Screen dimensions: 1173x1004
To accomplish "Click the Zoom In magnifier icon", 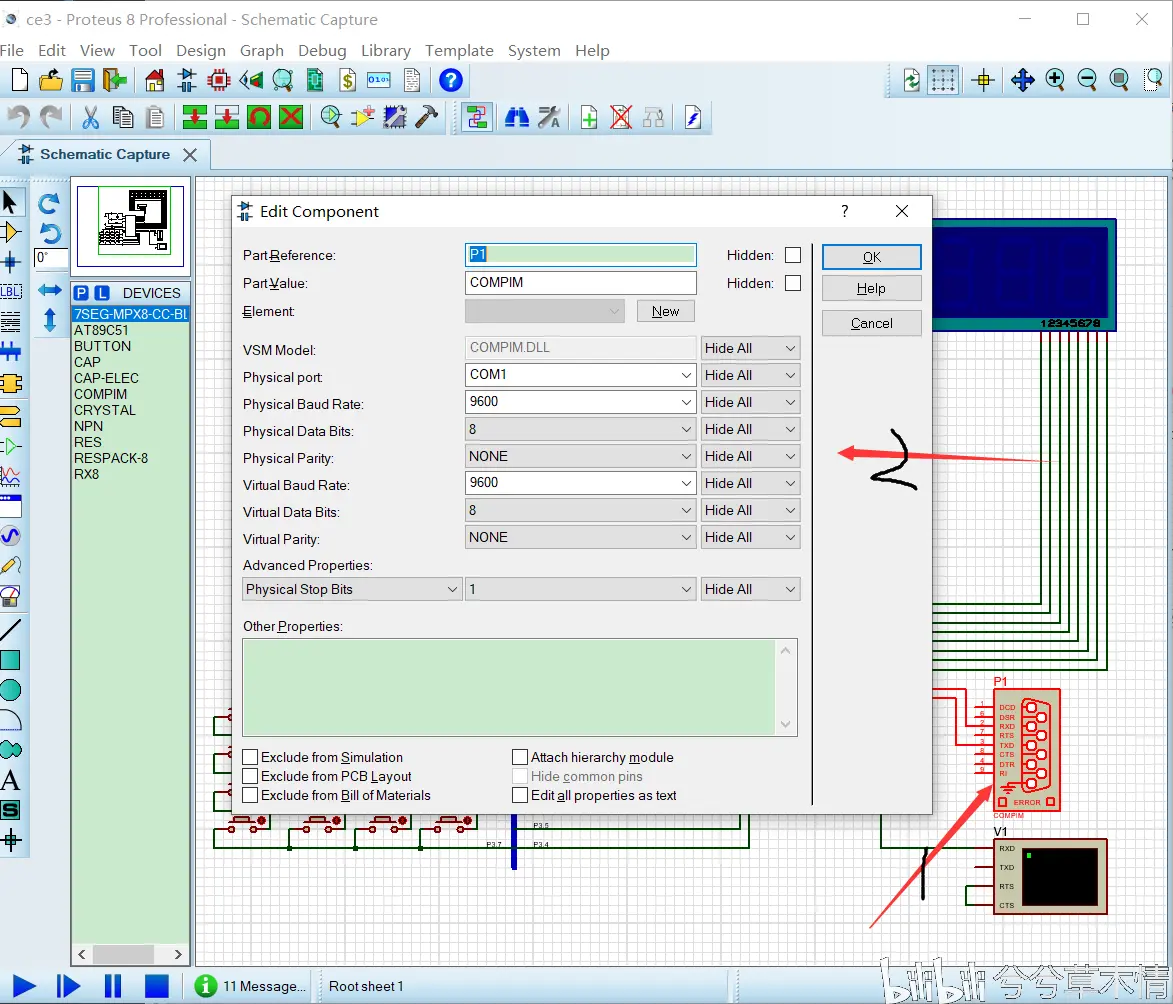I will (x=1055, y=80).
